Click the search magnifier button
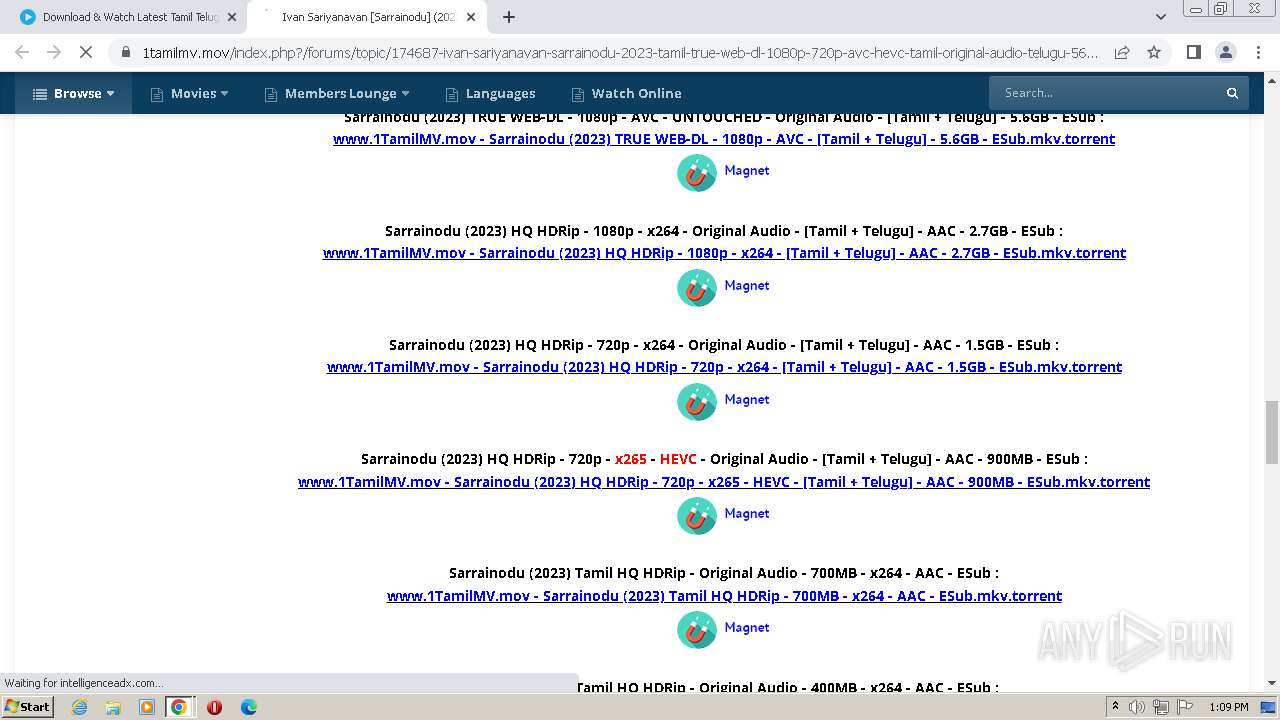The image size is (1280, 720). click(1232, 93)
